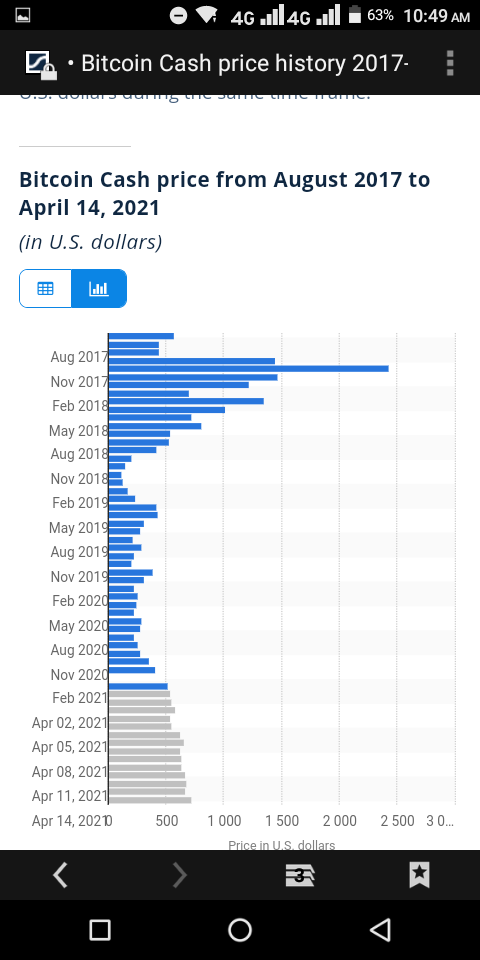Open the bookmarks star icon

click(419, 875)
